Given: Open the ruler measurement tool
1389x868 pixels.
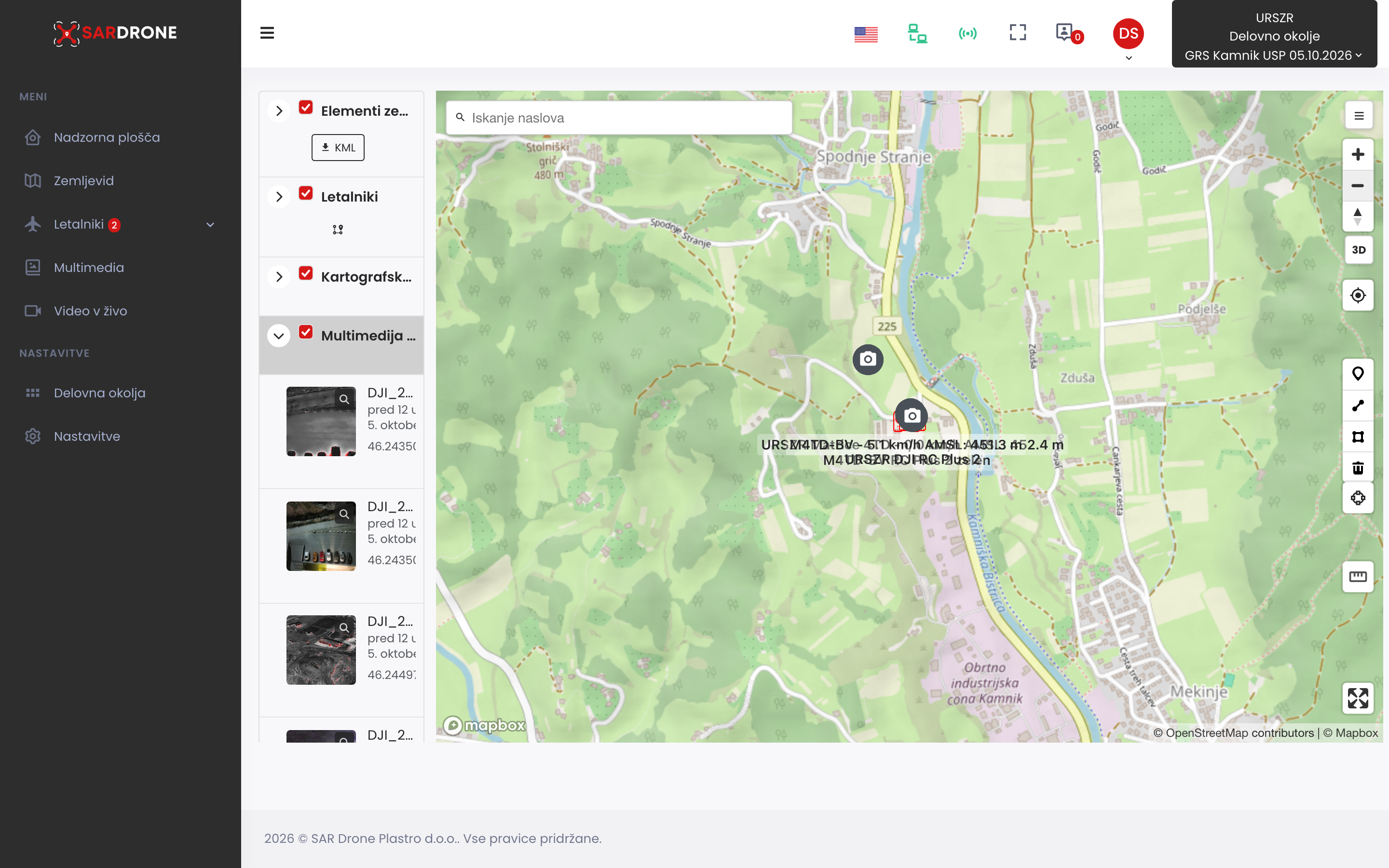Looking at the screenshot, I should click(1358, 576).
